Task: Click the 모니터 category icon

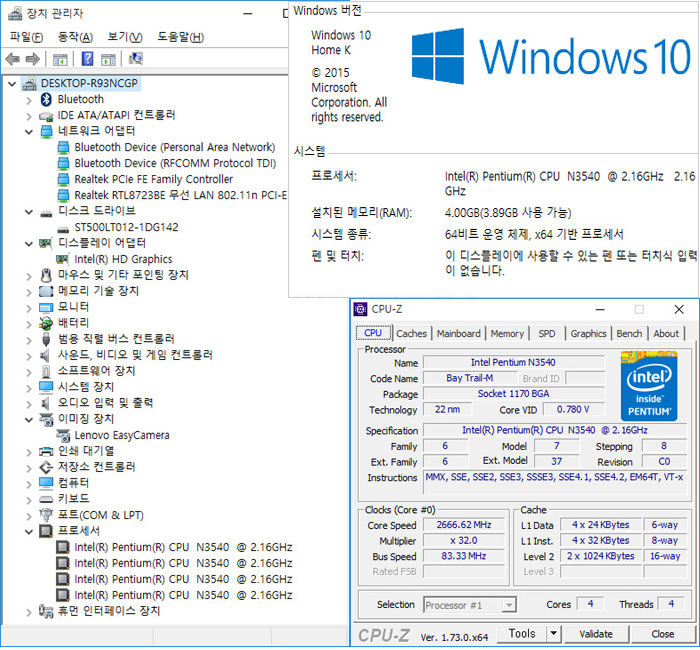Action: click(x=46, y=308)
